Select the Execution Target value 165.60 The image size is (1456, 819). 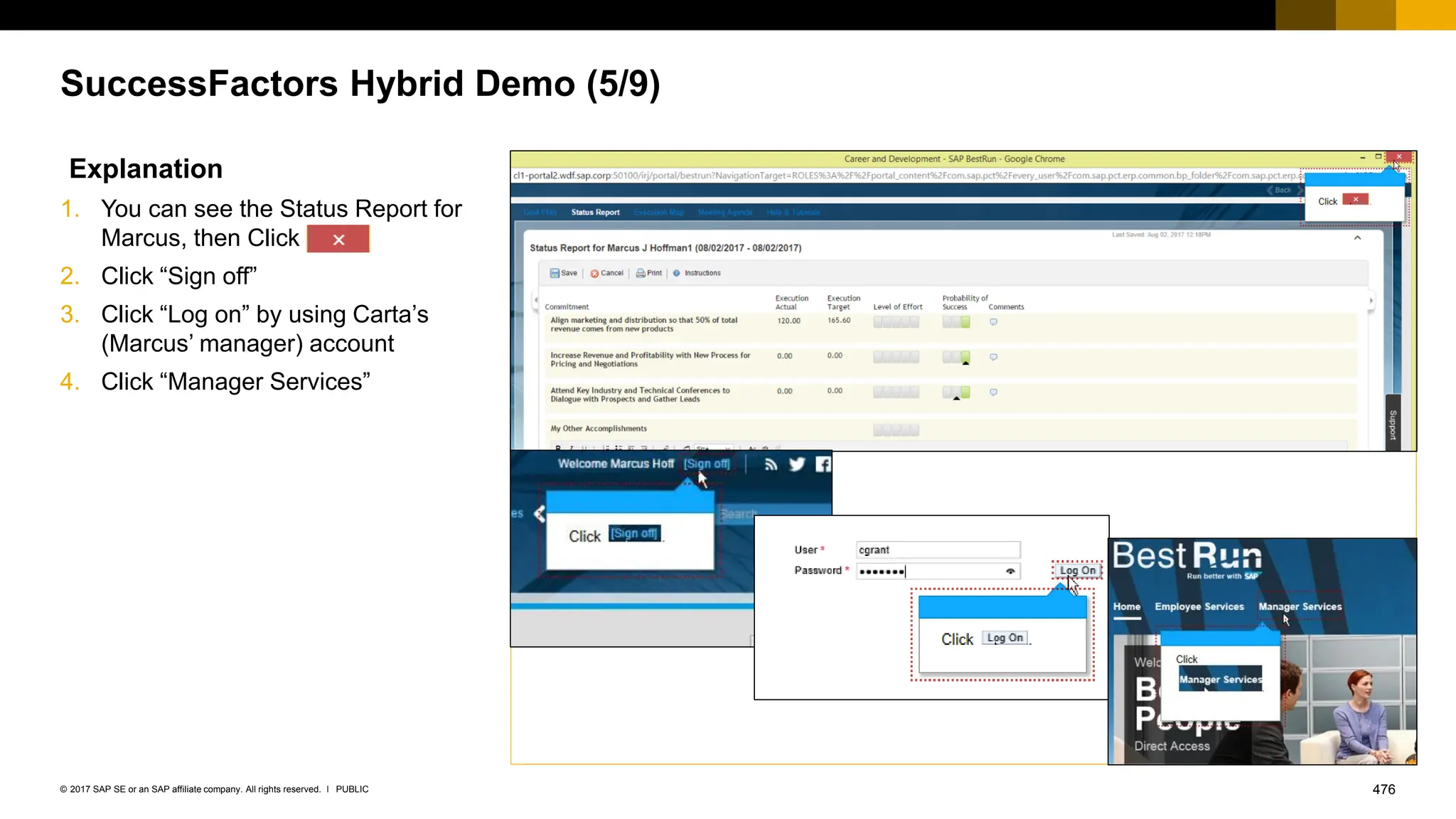coord(839,321)
